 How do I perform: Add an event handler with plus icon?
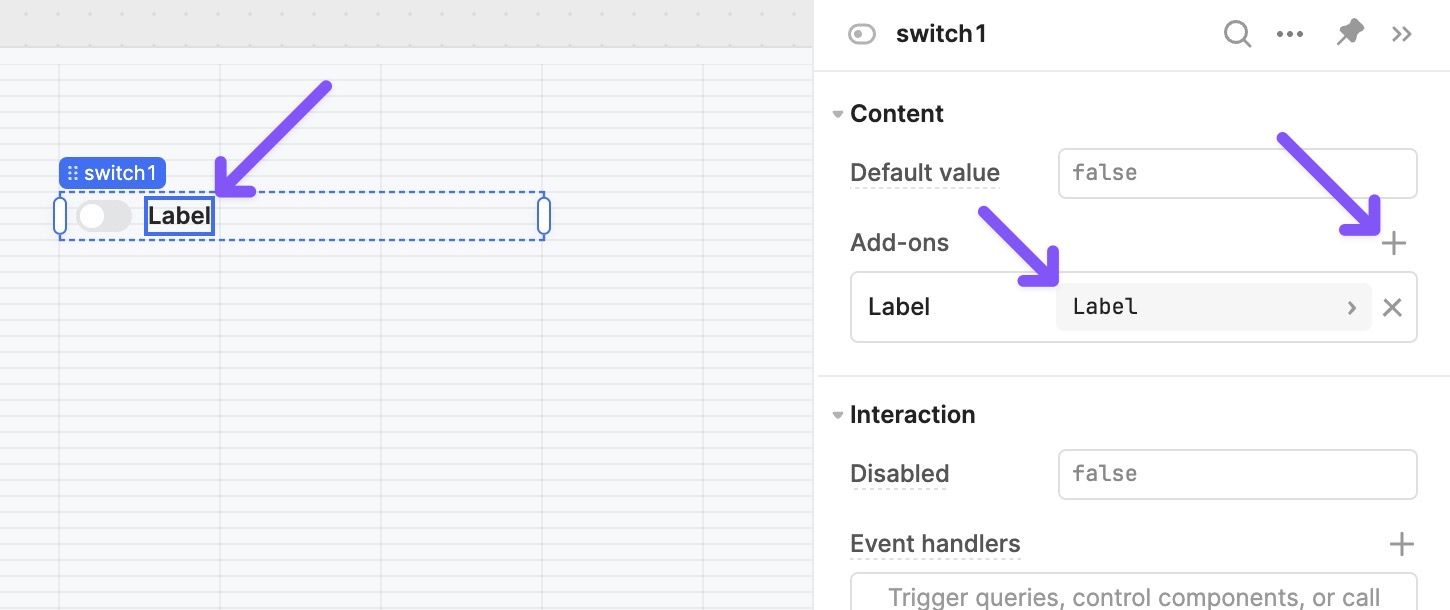tap(1402, 544)
